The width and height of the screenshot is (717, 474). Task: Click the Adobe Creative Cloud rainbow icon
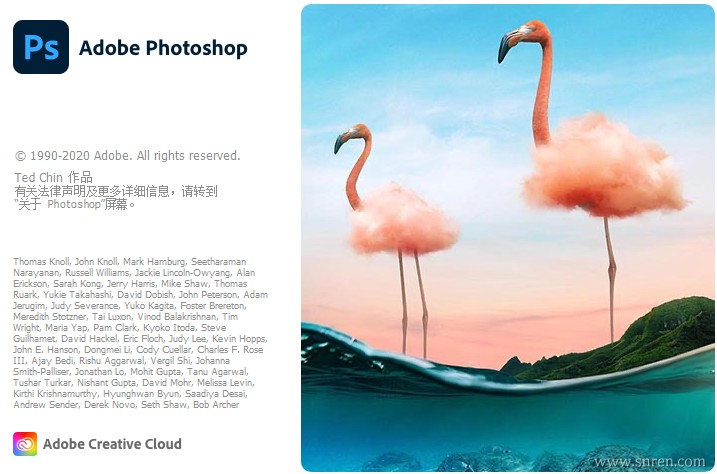tap(25, 444)
